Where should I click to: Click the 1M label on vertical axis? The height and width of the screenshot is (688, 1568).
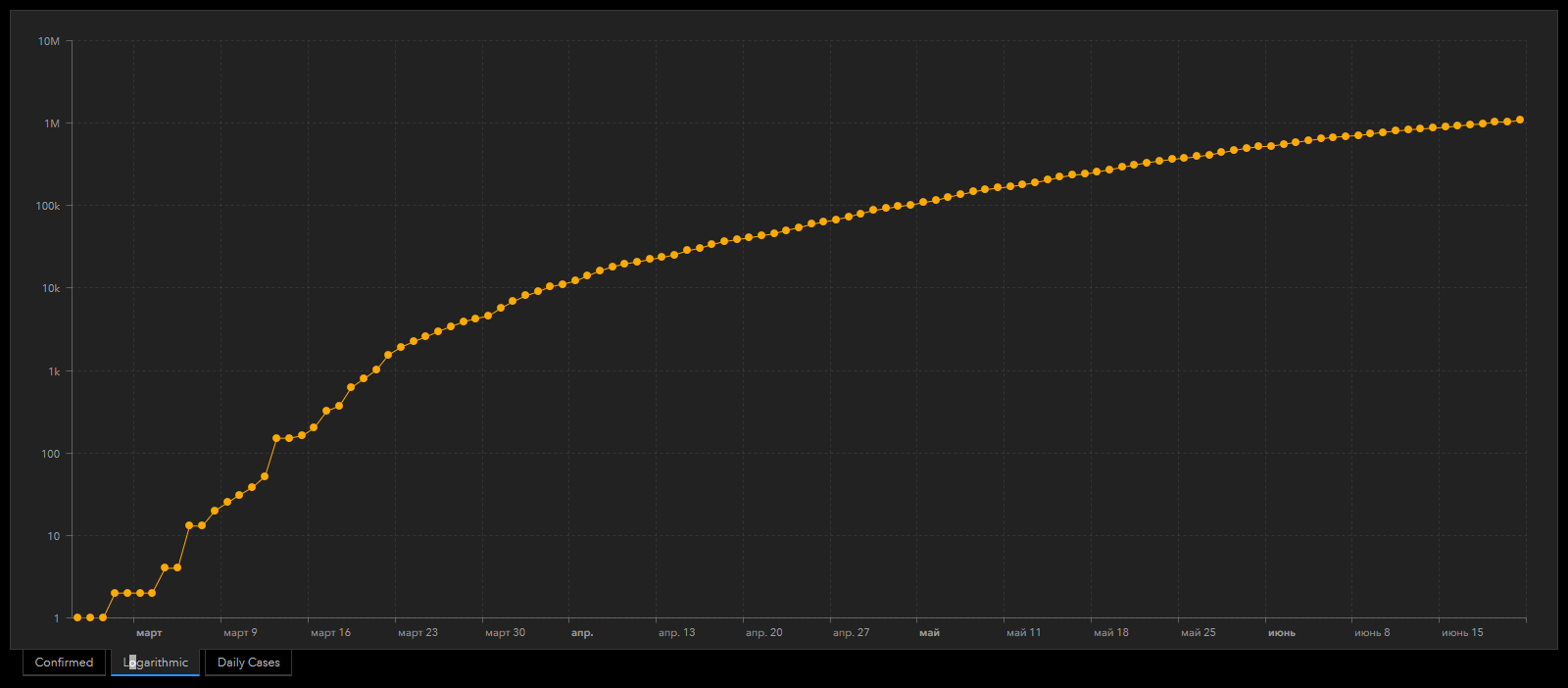point(52,123)
